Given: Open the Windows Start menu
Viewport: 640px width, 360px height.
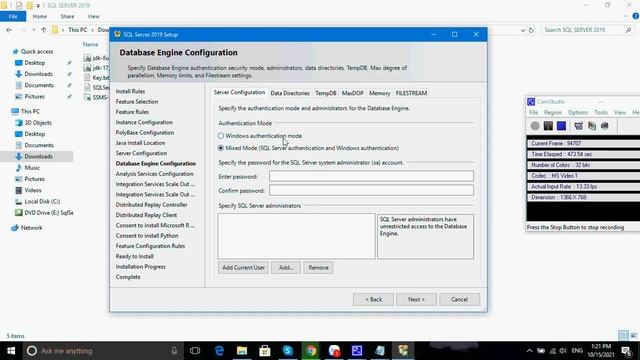Looking at the screenshot, I should tap(11, 351).
